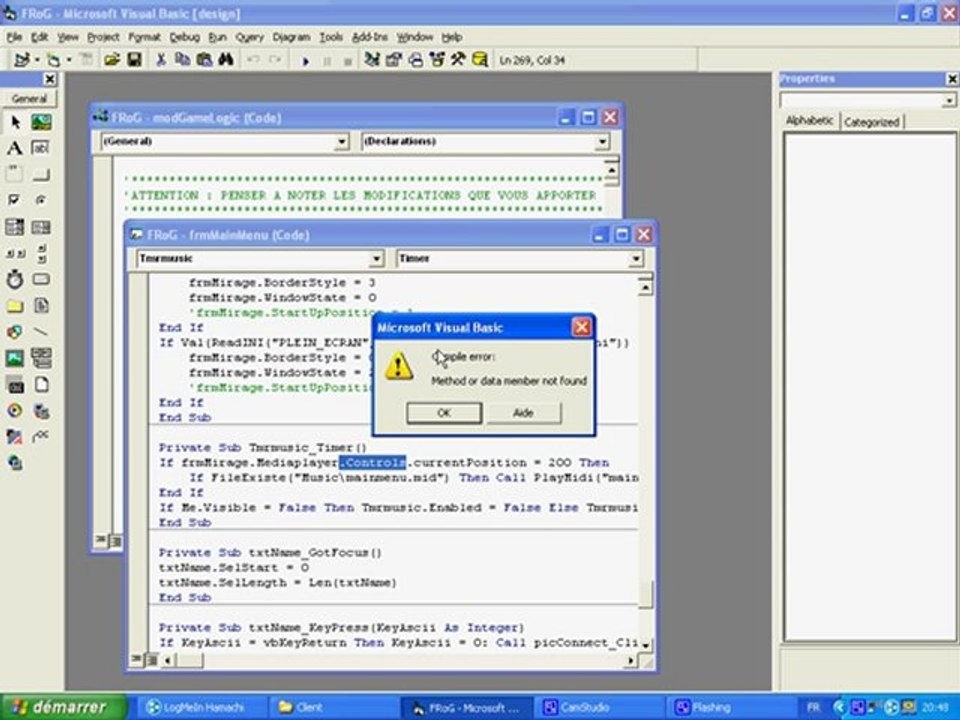Click the 'Private Sub txtName_GotFocus()' code line

(x=270, y=553)
